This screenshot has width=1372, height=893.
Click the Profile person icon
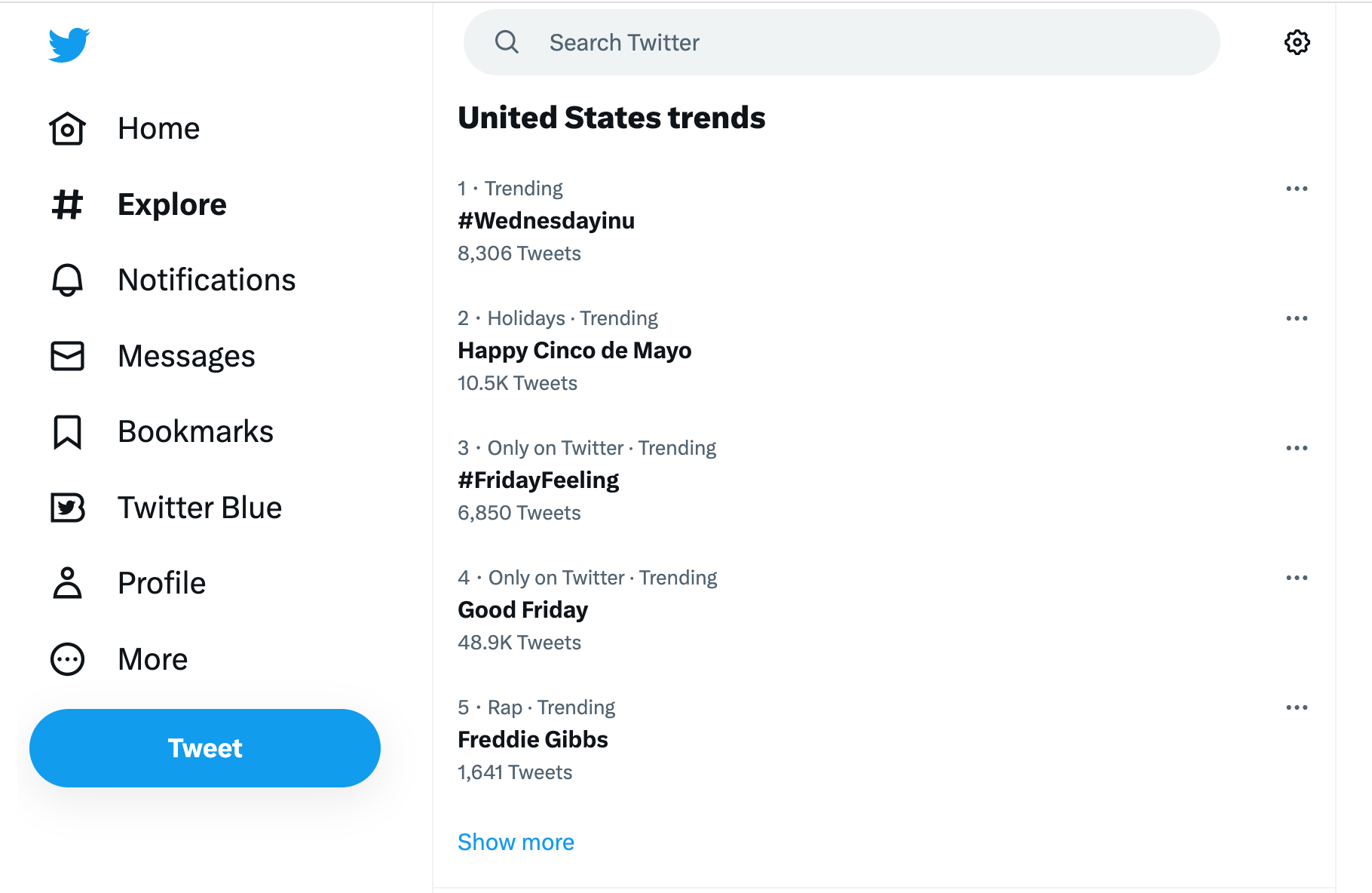tap(67, 583)
